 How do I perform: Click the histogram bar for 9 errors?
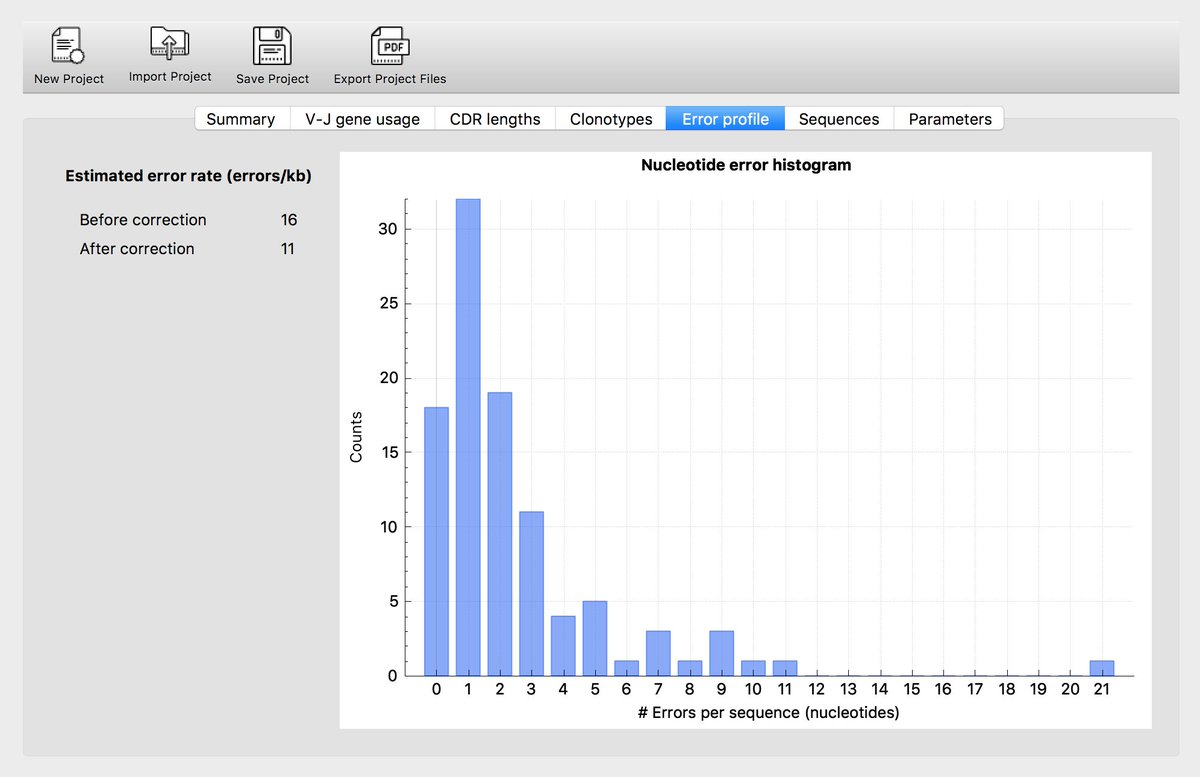click(x=722, y=653)
